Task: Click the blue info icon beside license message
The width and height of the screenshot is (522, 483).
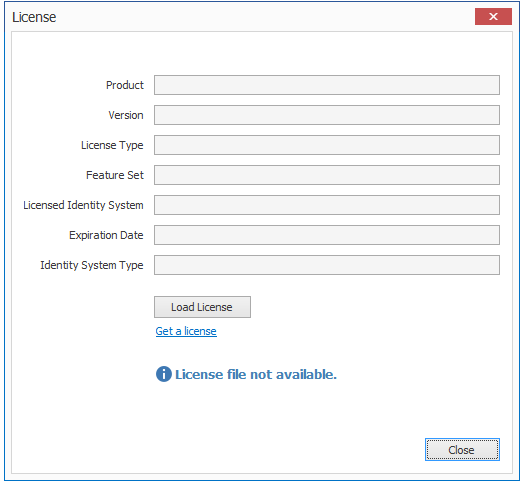Action: tap(163, 374)
